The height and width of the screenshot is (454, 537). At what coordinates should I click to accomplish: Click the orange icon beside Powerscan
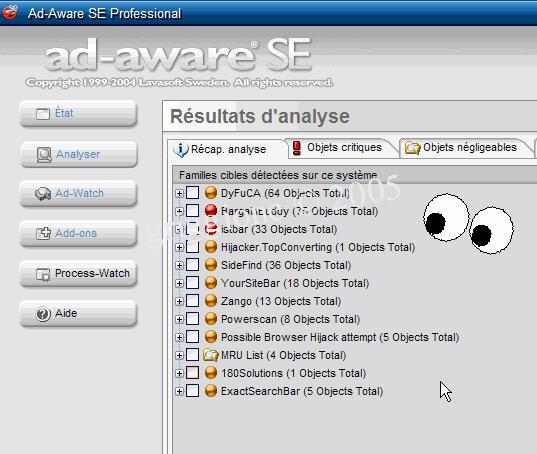pos(211,319)
